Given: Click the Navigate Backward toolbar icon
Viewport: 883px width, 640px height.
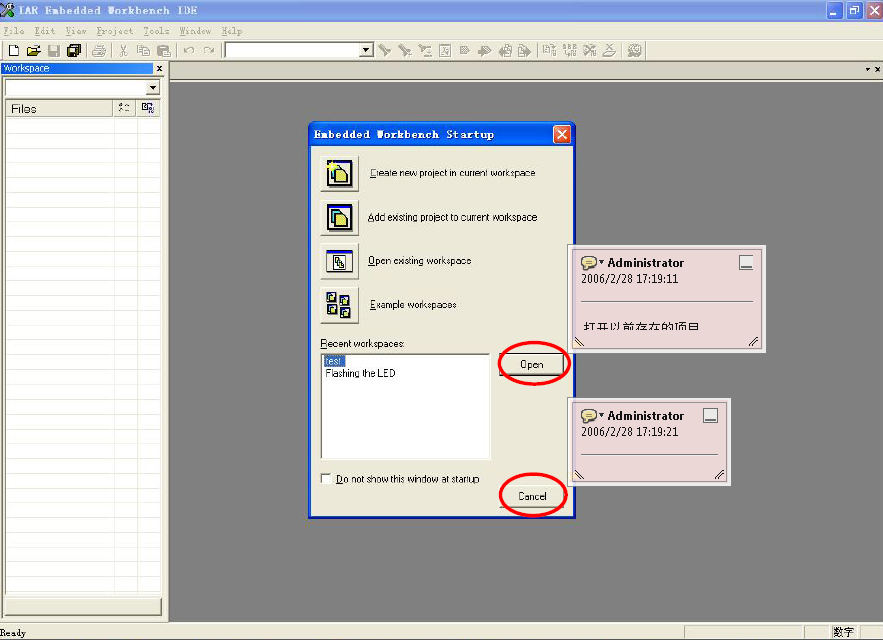Looking at the screenshot, I should tap(505, 51).
